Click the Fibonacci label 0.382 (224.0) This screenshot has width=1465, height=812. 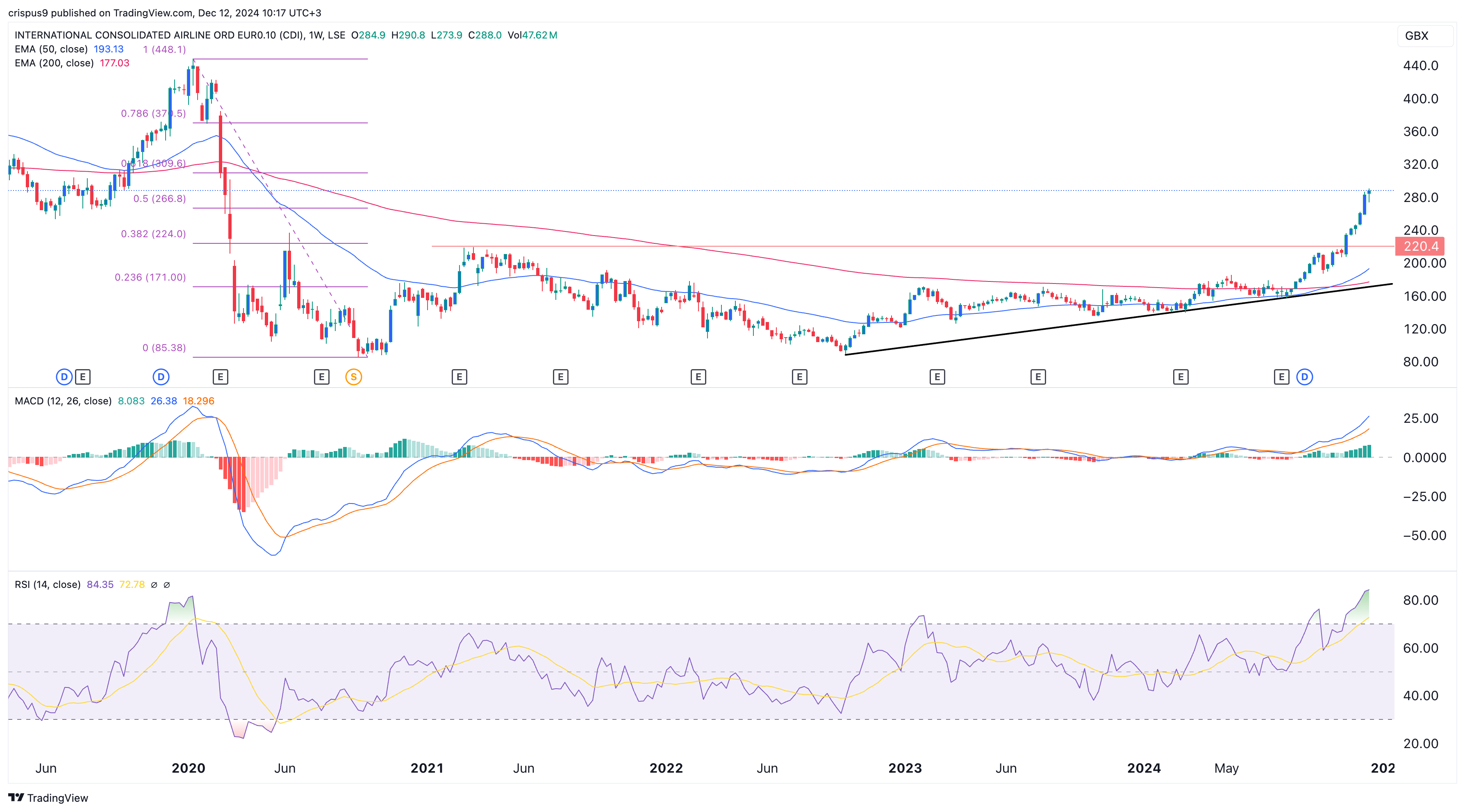tap(154, 234)
